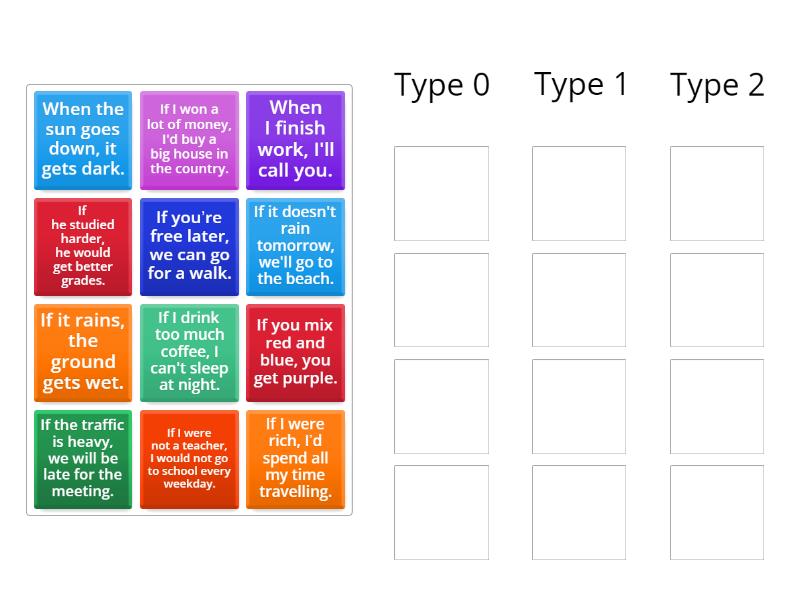Viewport: 800px width, 600px height.
Task: Click the bottom empty box under Type 2
Action: [x=717, y=512]
